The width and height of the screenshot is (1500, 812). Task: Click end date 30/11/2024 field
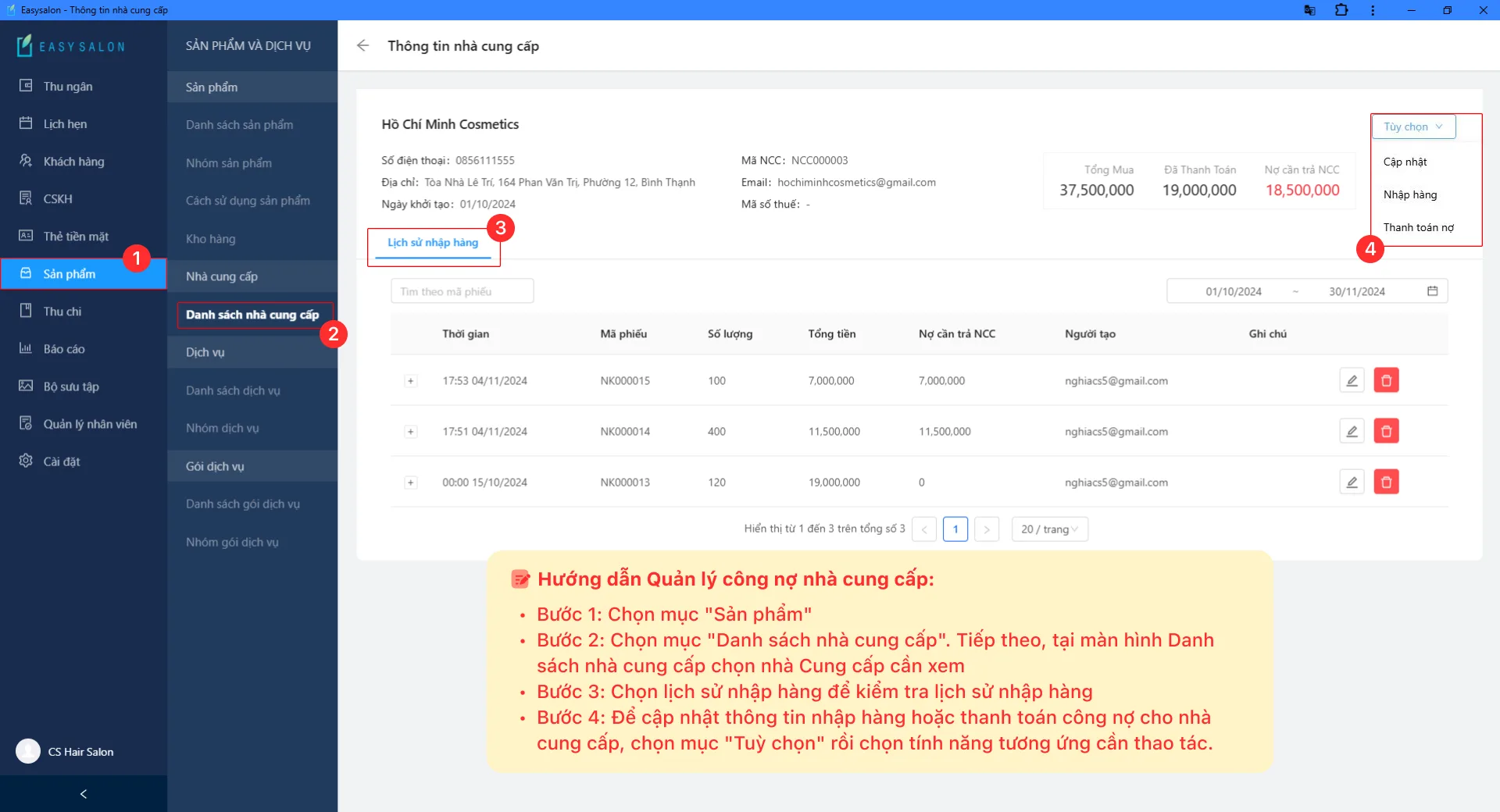1357,291
